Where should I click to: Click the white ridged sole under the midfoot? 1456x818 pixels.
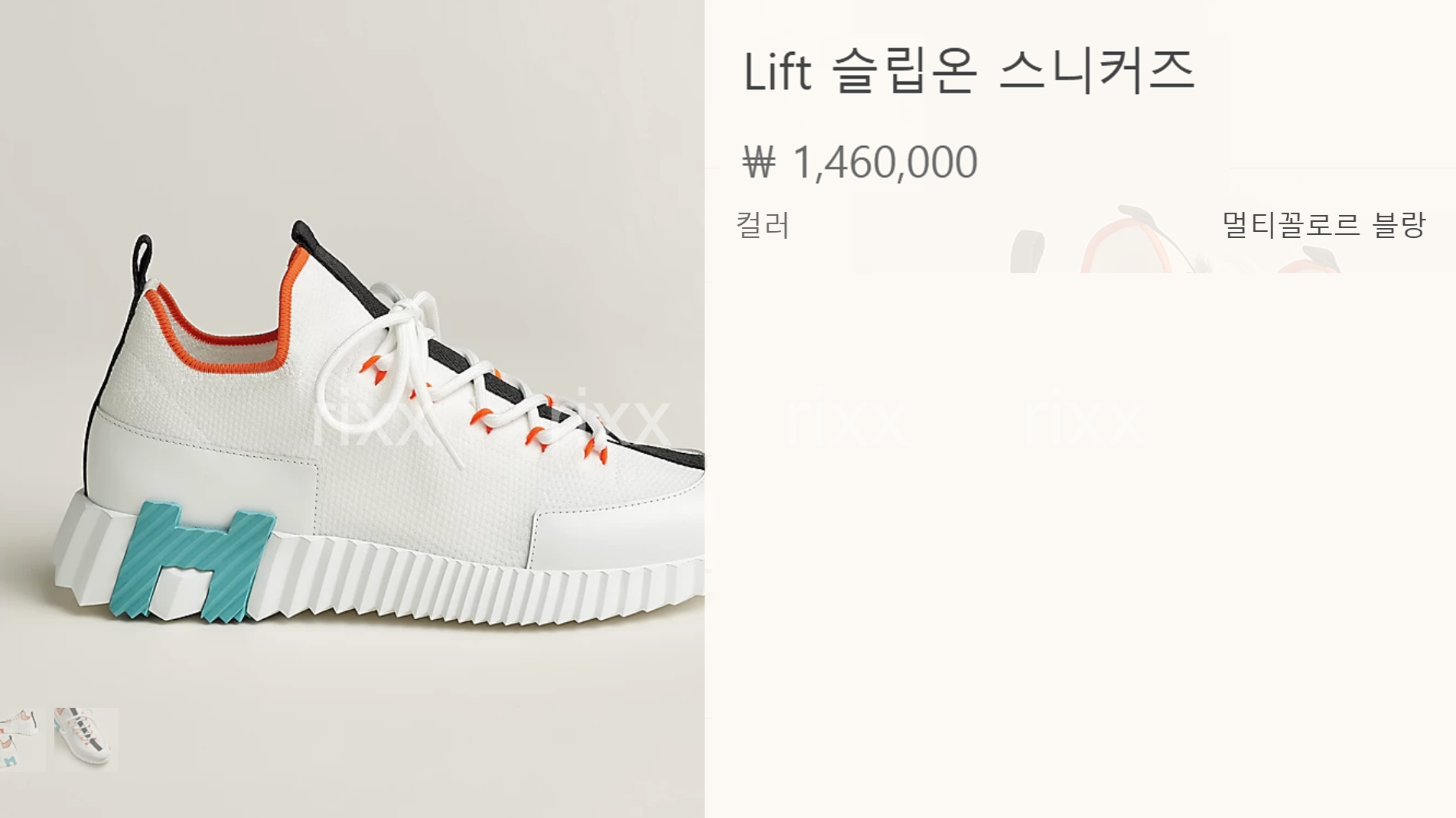click(x=428, y=582)
